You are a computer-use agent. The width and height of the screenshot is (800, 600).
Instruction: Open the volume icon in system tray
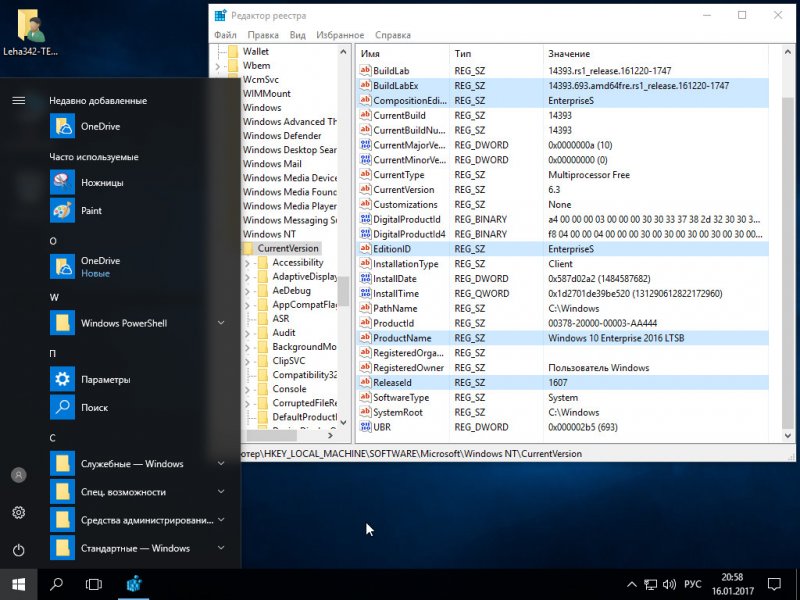tap(669, 585)
